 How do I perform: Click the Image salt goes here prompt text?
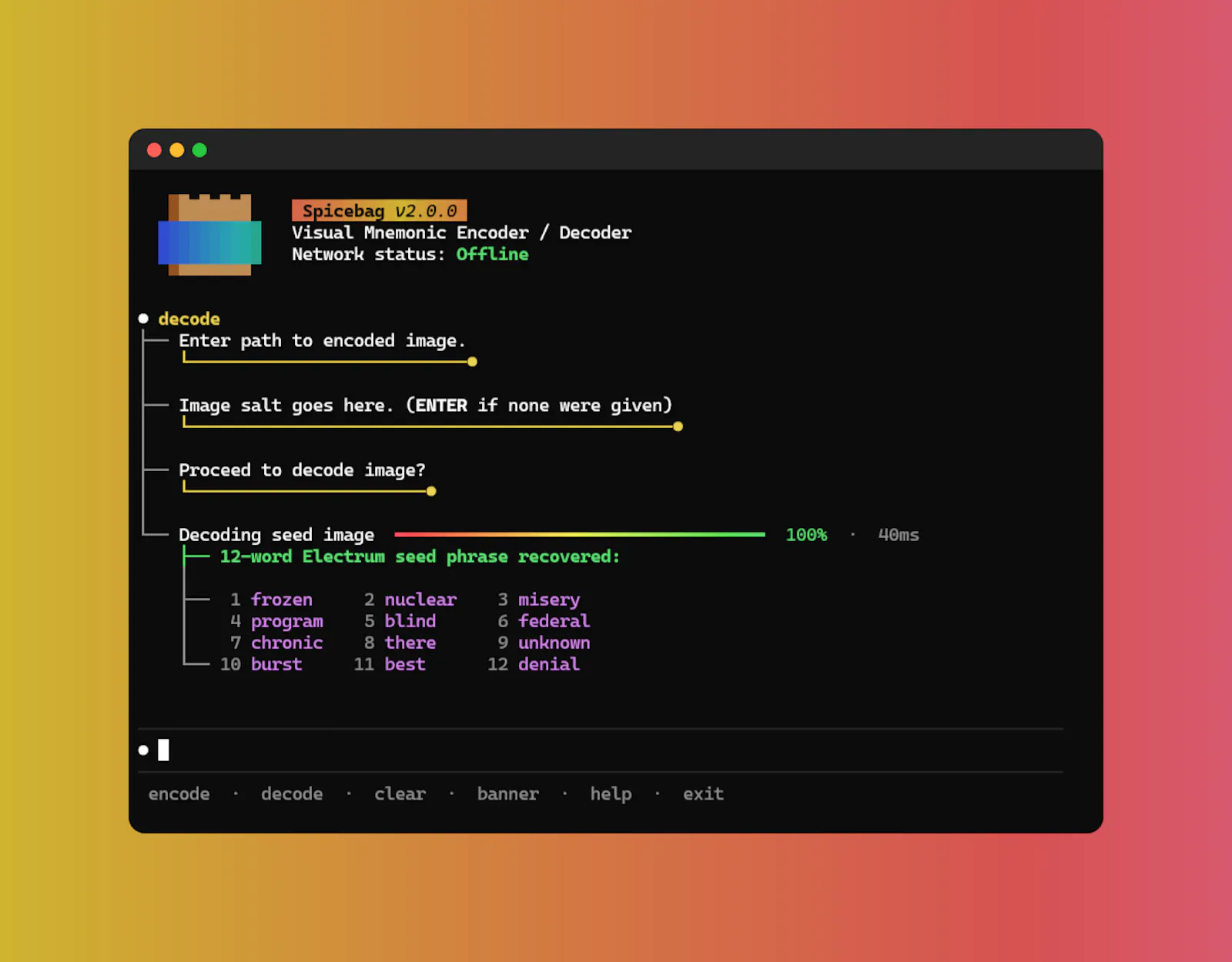[425, 406]
